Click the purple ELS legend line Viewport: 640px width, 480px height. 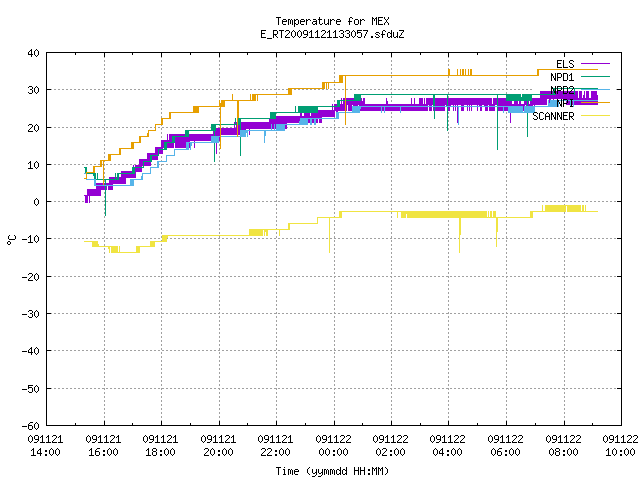[595, 64]
